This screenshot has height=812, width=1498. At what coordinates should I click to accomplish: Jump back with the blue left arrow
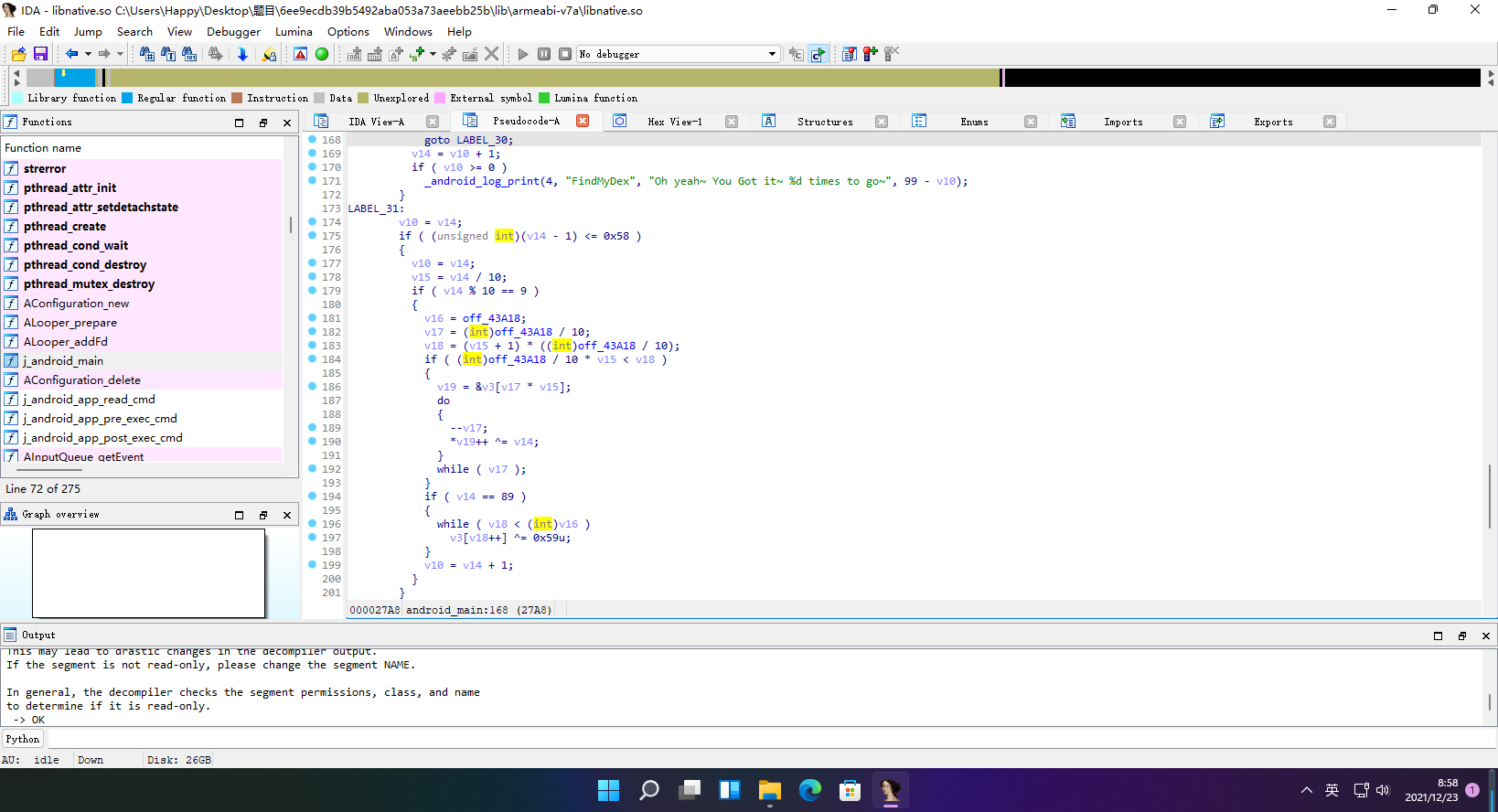click(x=71, y=54)
